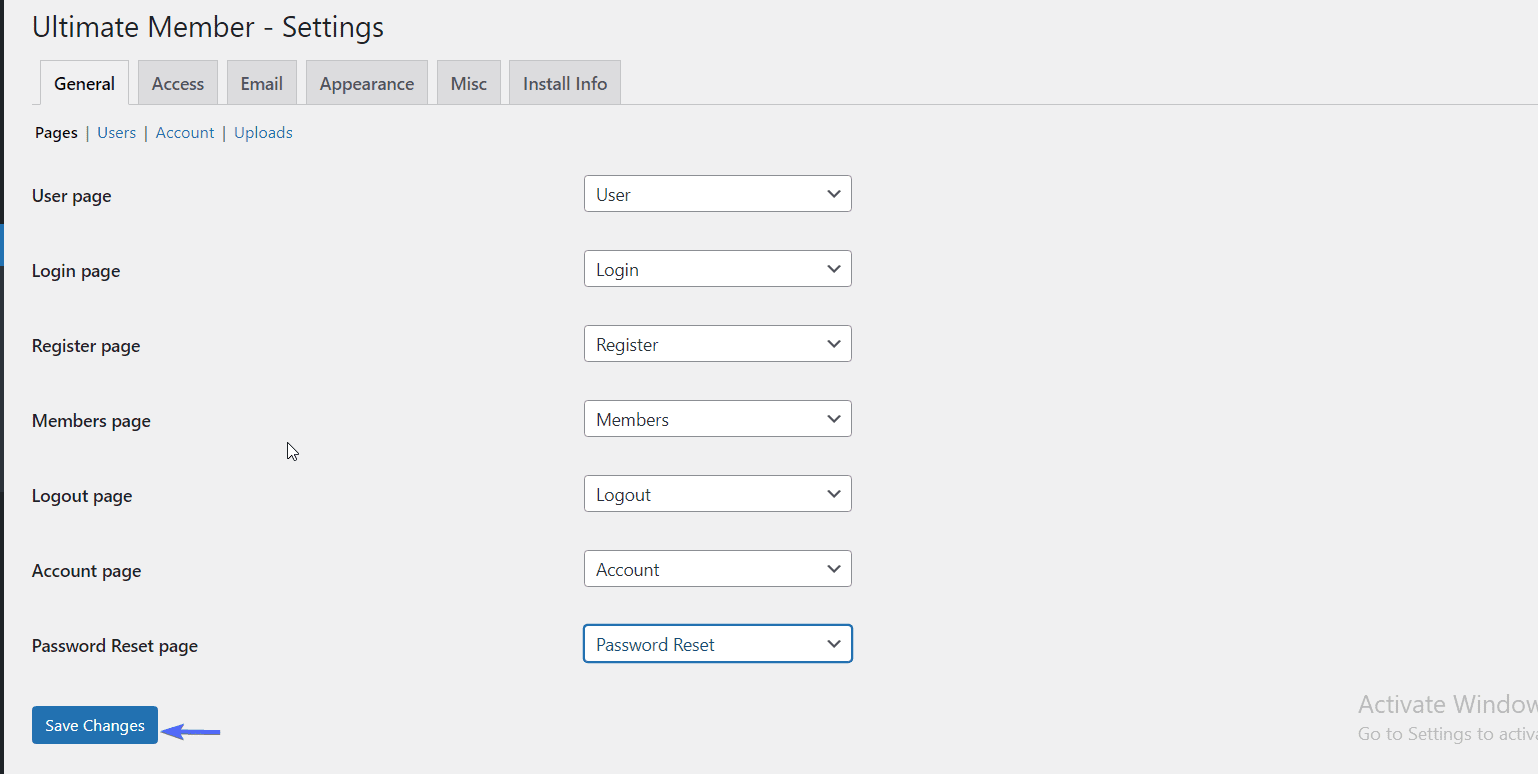The image size is (1538, 774).
Task: Click the 'Password Reset page' label text
Action: [x=115, y=646]
